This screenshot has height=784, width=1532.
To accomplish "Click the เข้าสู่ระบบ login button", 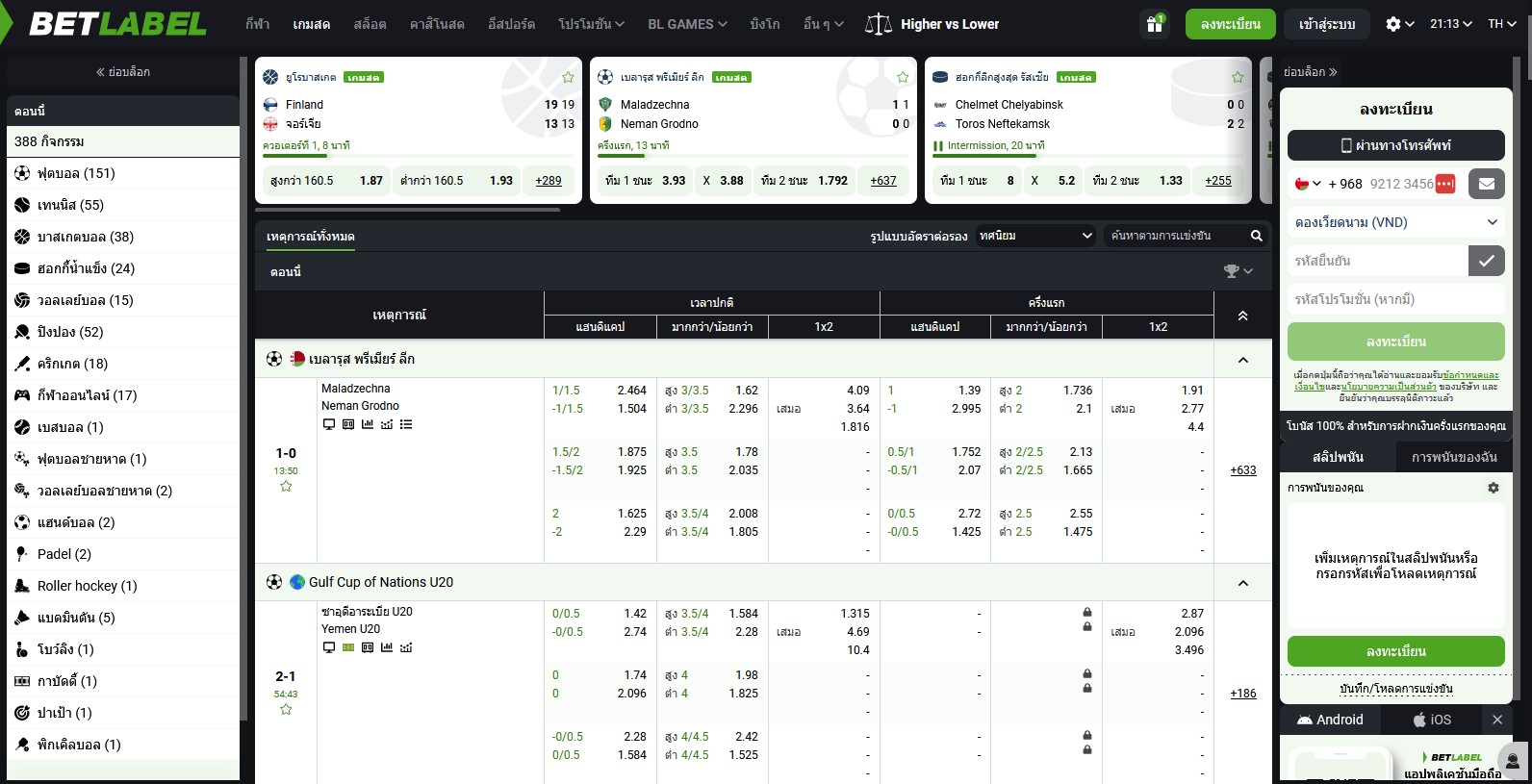I will click(1327, 24).
